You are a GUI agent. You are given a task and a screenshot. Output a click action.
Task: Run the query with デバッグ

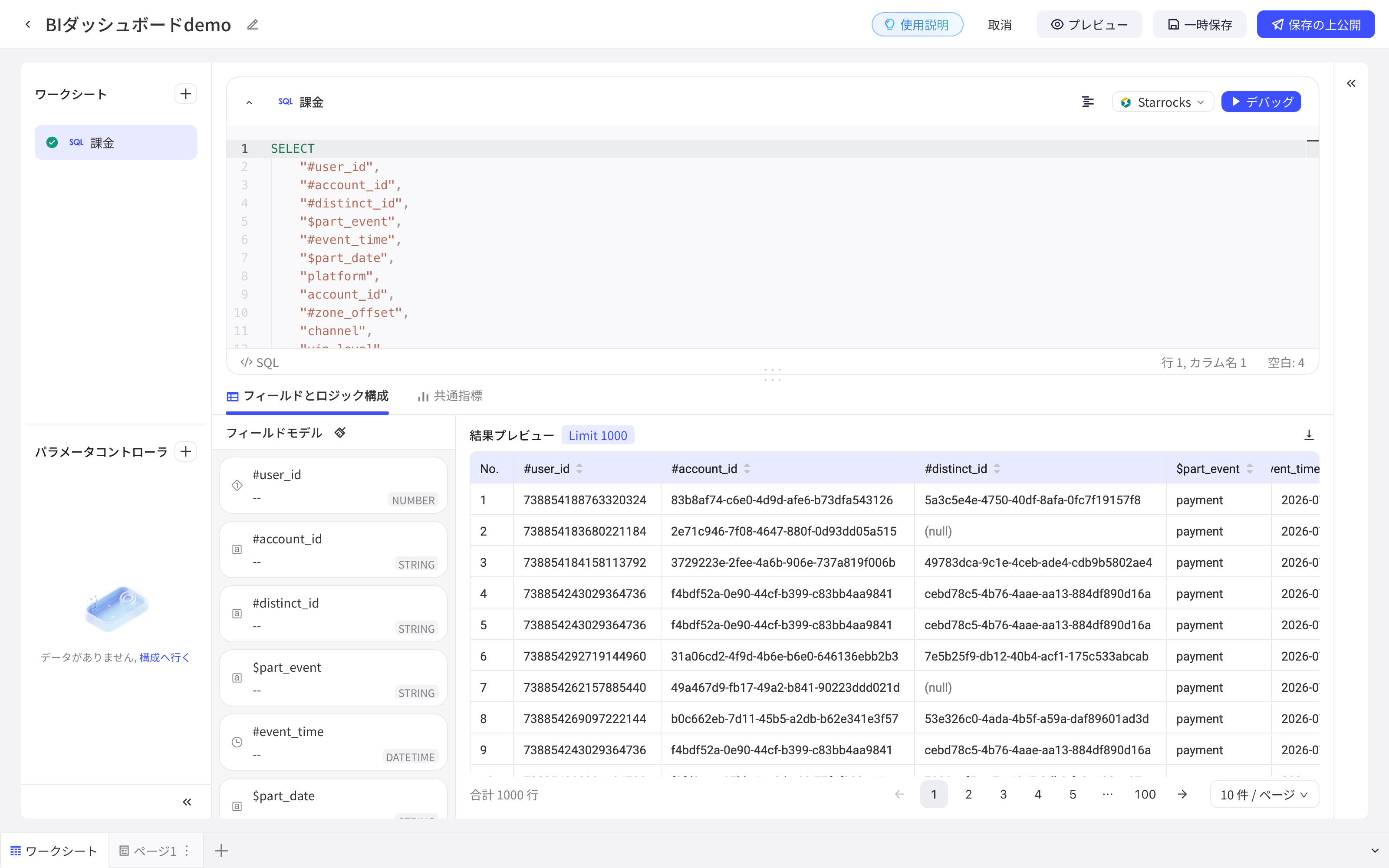point(1261,102)
